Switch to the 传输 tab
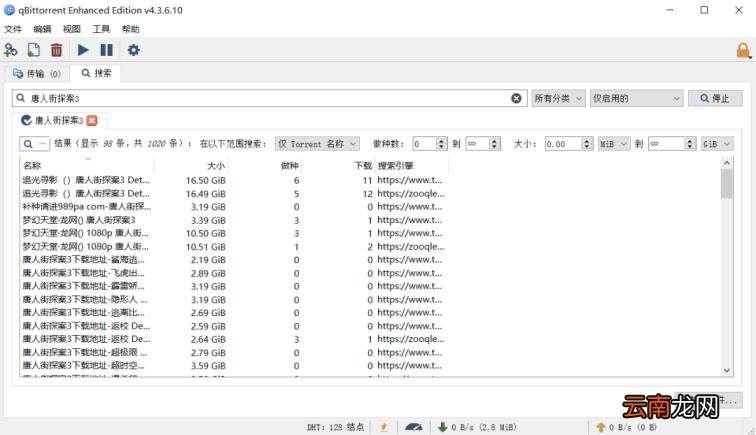Screen dimensions: 756x435 click(x=37, y=74)
